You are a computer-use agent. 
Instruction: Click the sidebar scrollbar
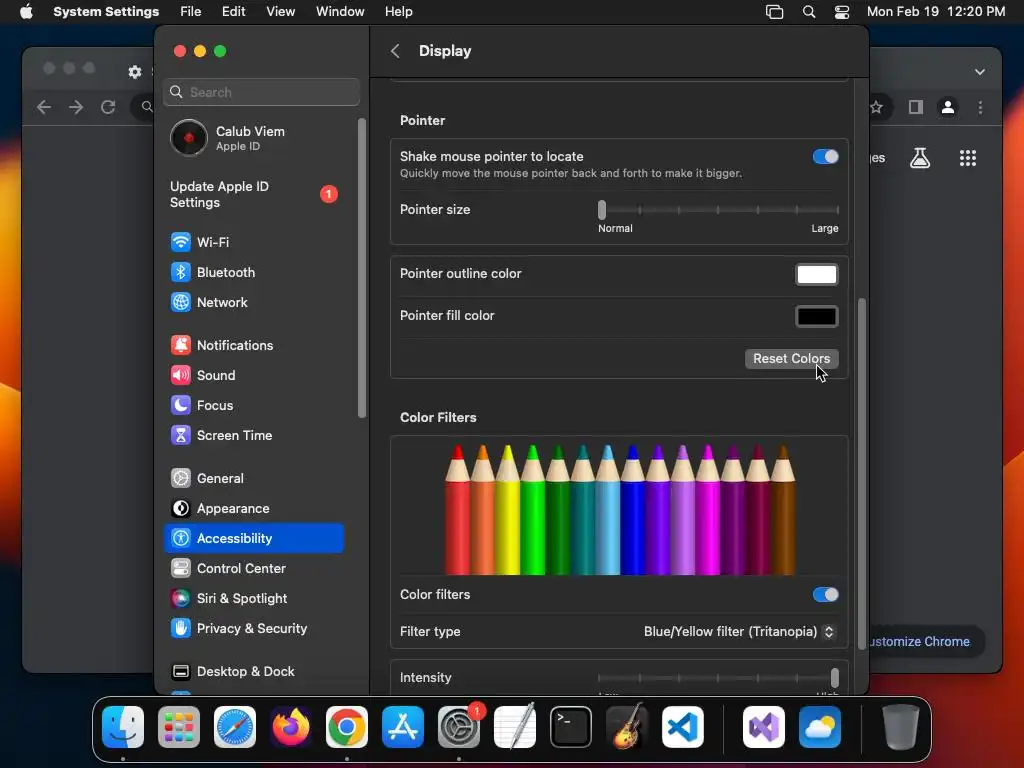click(x=362, y=268)
